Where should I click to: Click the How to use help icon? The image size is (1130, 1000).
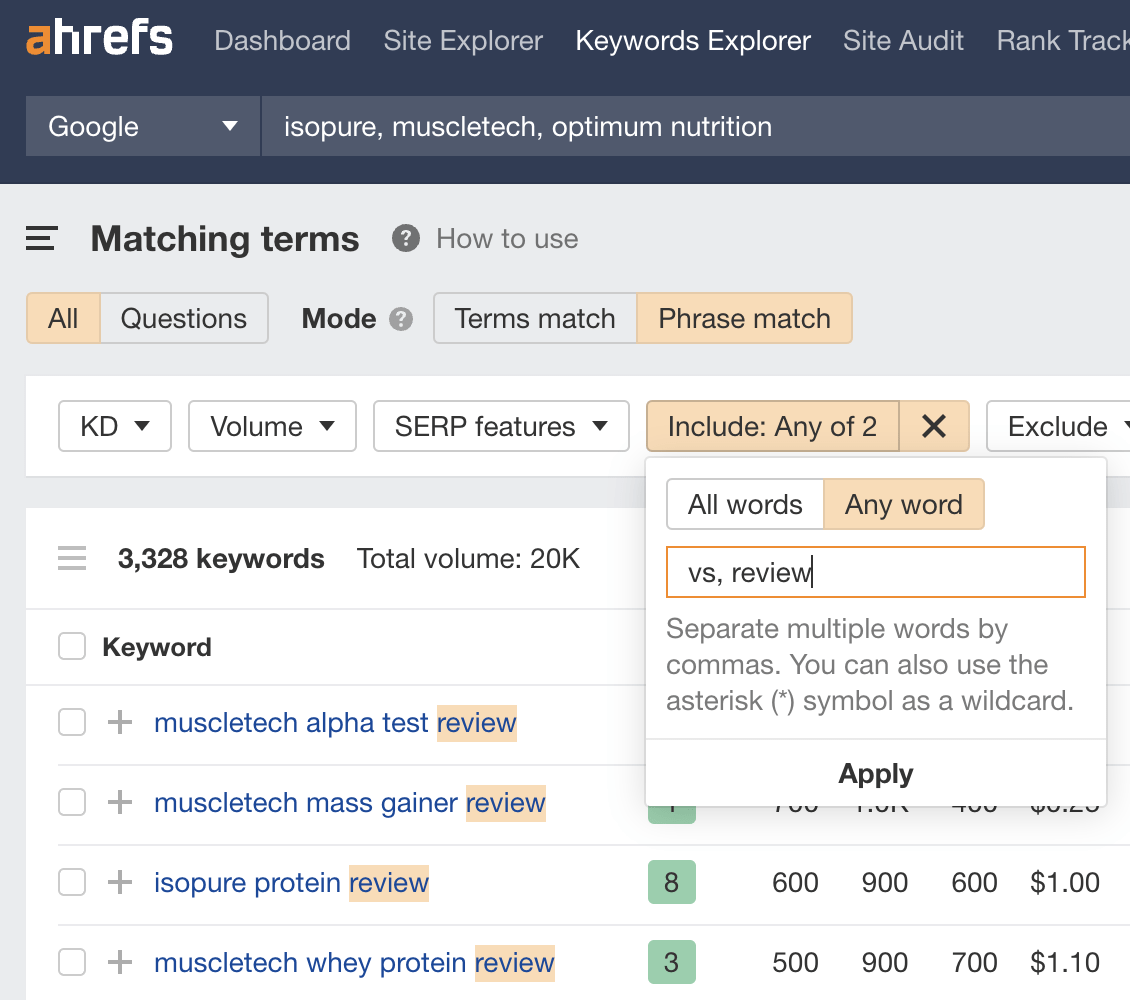pos(404,239)
